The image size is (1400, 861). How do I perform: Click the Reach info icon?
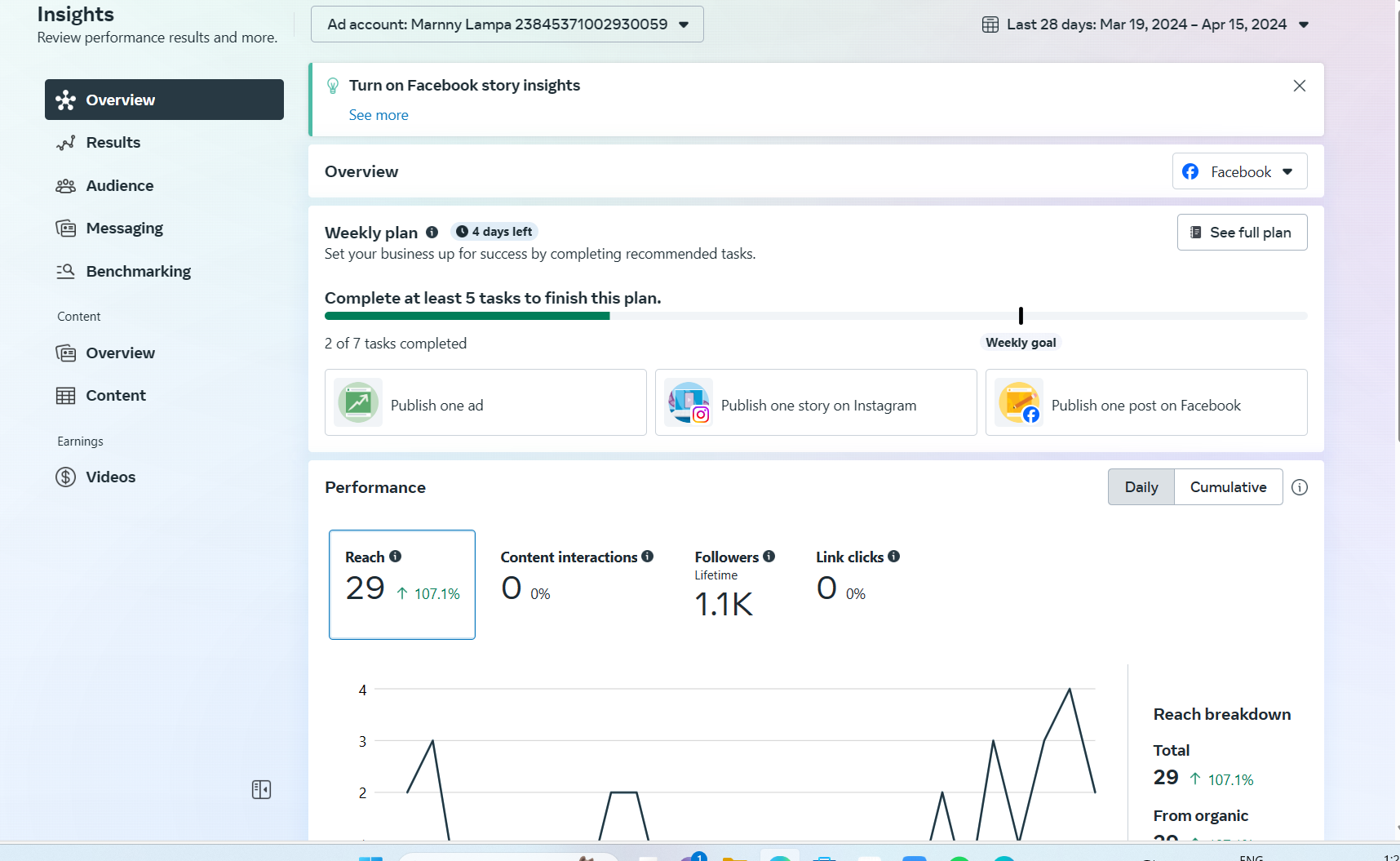click(x=396, y=557)
